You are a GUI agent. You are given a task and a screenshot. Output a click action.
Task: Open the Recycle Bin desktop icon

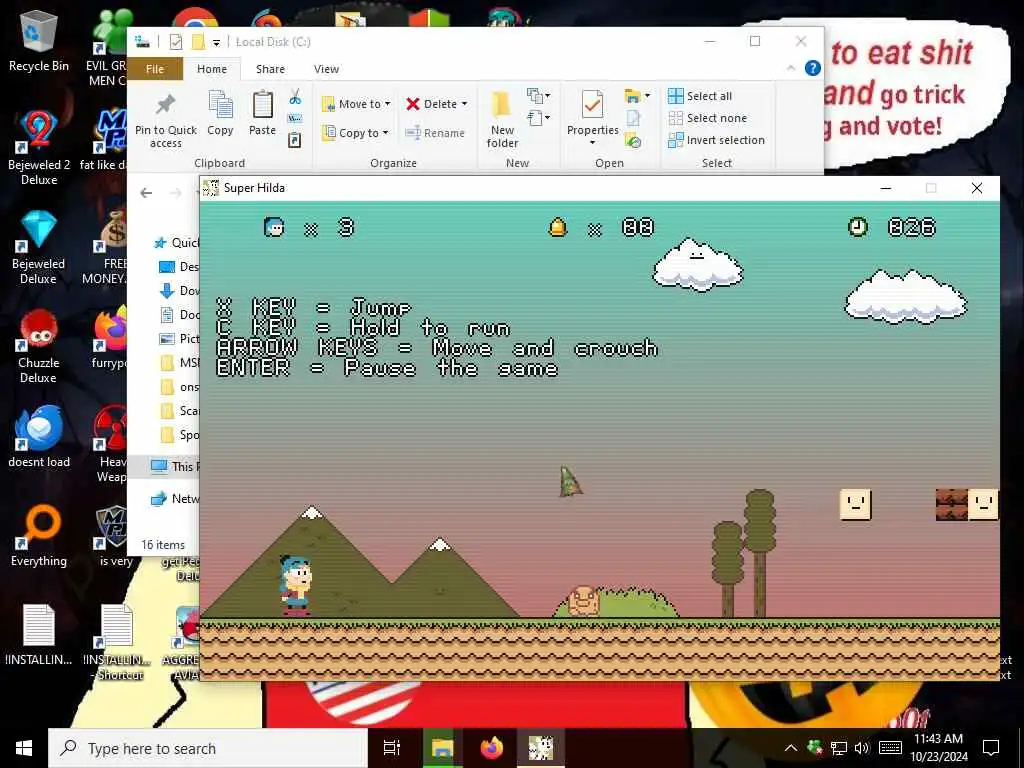point(39,42)
